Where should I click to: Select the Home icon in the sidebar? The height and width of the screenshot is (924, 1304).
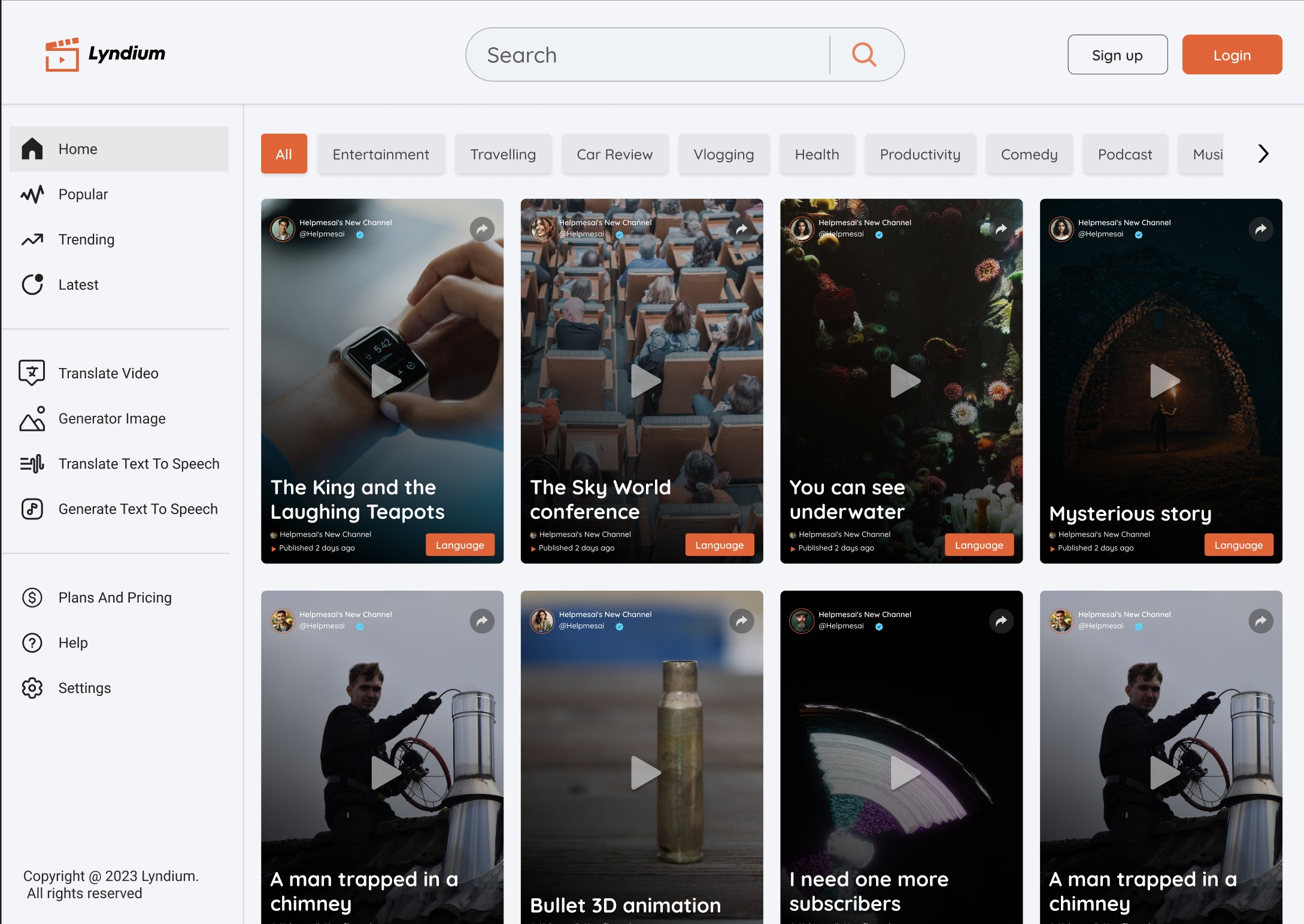pos(32,149)
